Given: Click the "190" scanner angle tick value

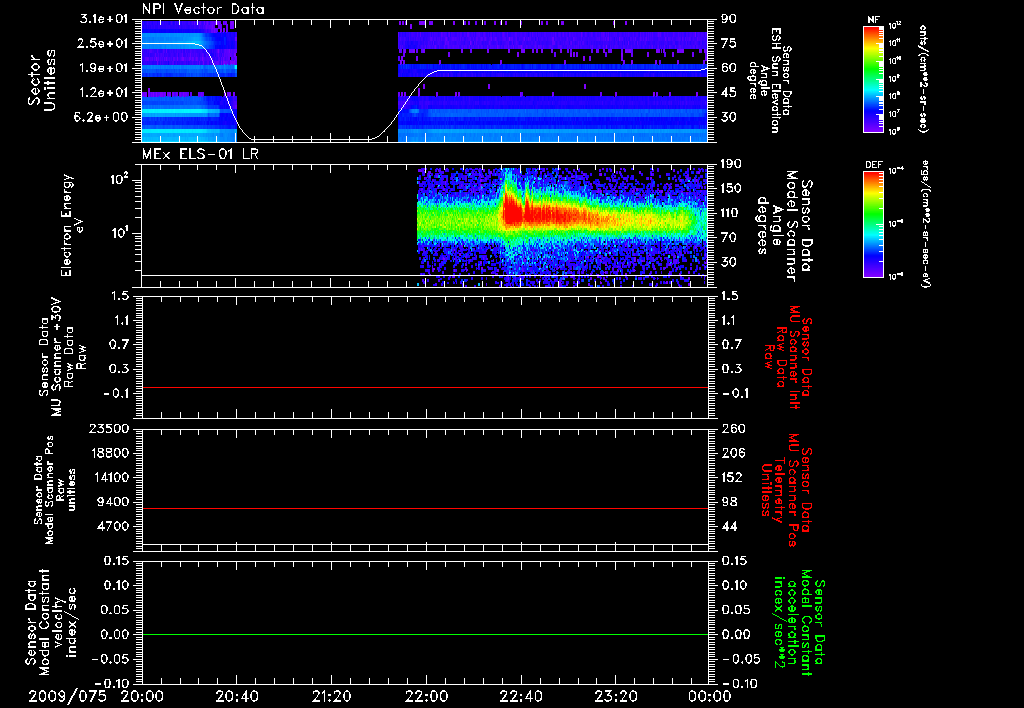Looking at the screenshot, I should pos(731,164).
